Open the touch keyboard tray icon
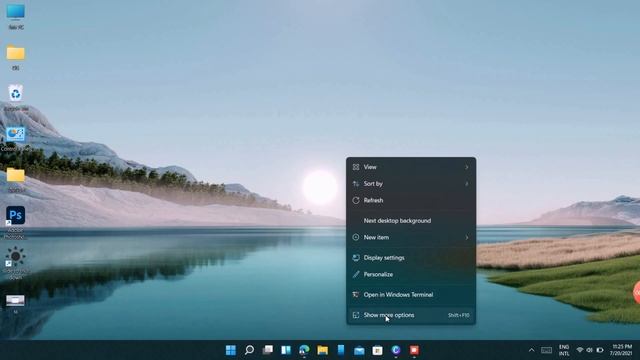This screenshot has height=360, width=640. pyautogui.click(x=547, y=350)
